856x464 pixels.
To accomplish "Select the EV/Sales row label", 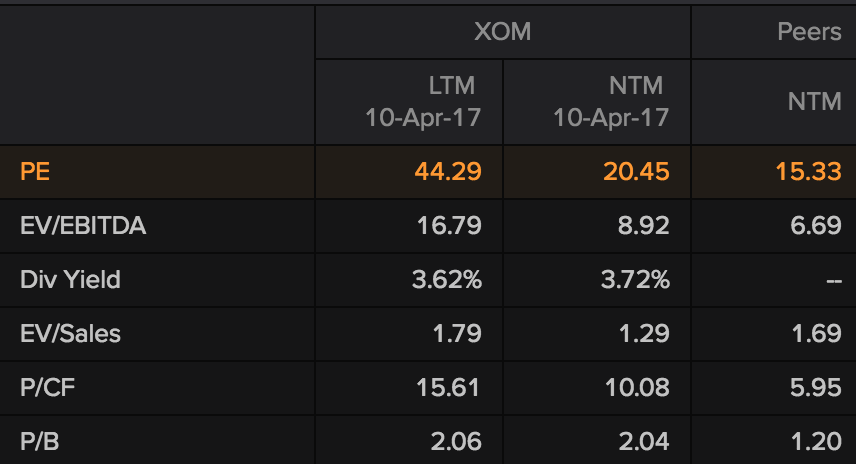I will [70, 334].
